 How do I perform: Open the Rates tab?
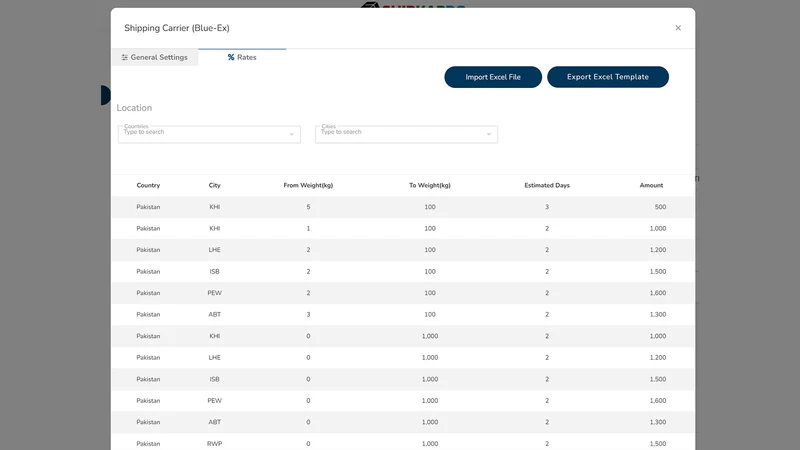[242, 57]
